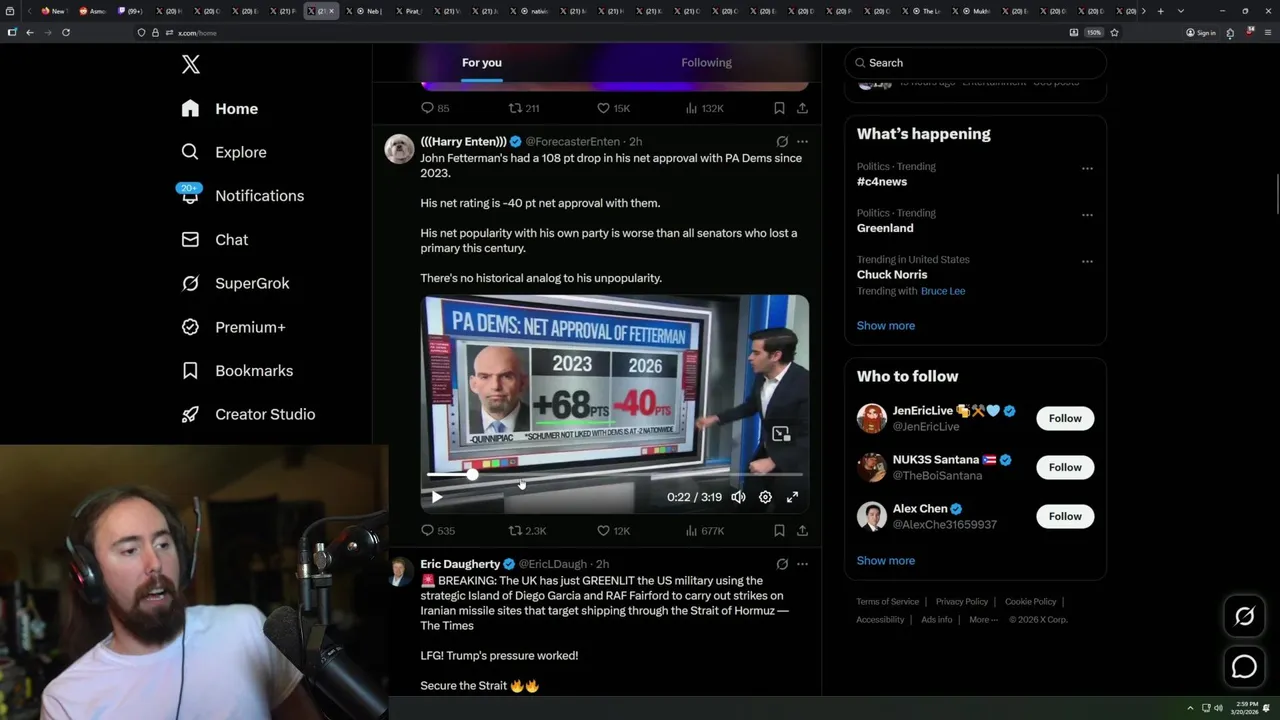This screenshot has width=1280, height=720.
Task: Open more options on Harry Enten's post
Action: click(802, 142)
